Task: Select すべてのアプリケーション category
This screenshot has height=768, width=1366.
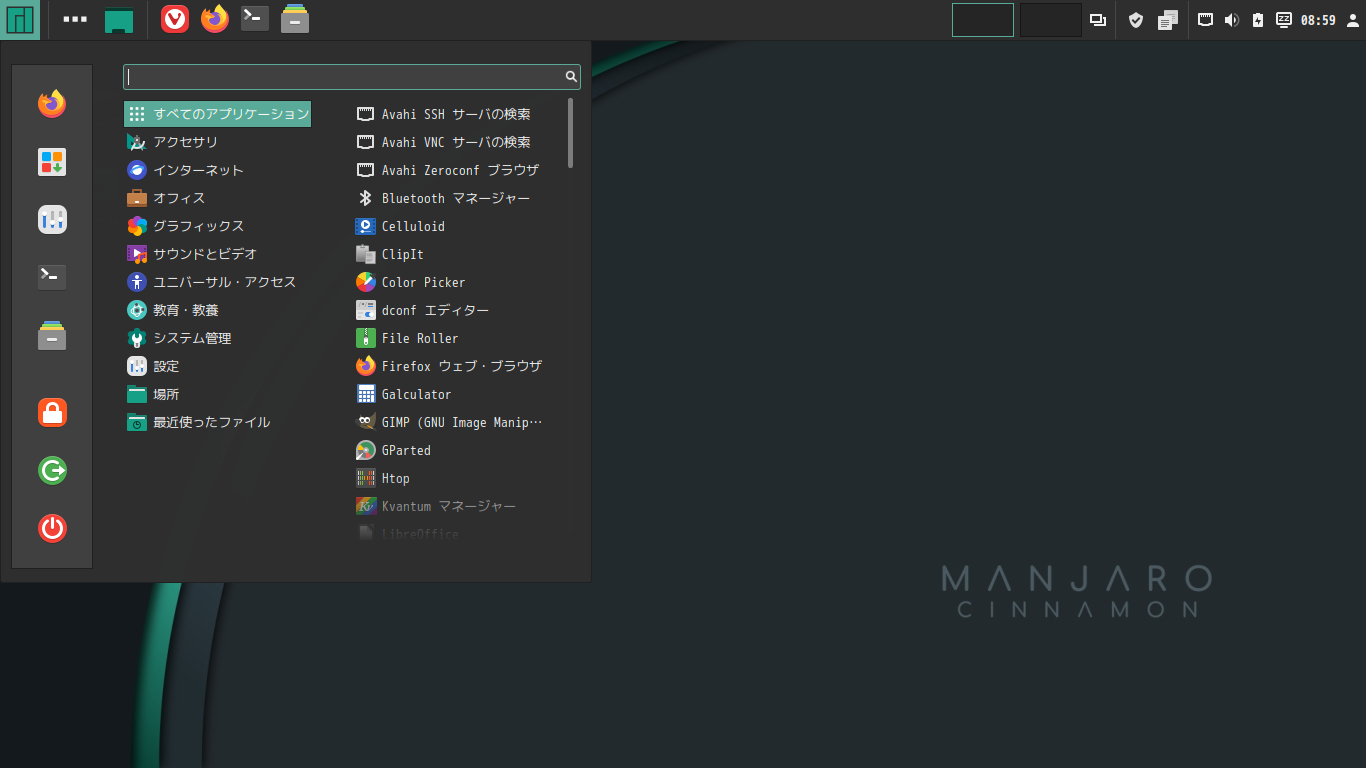Action: [217, 114]
